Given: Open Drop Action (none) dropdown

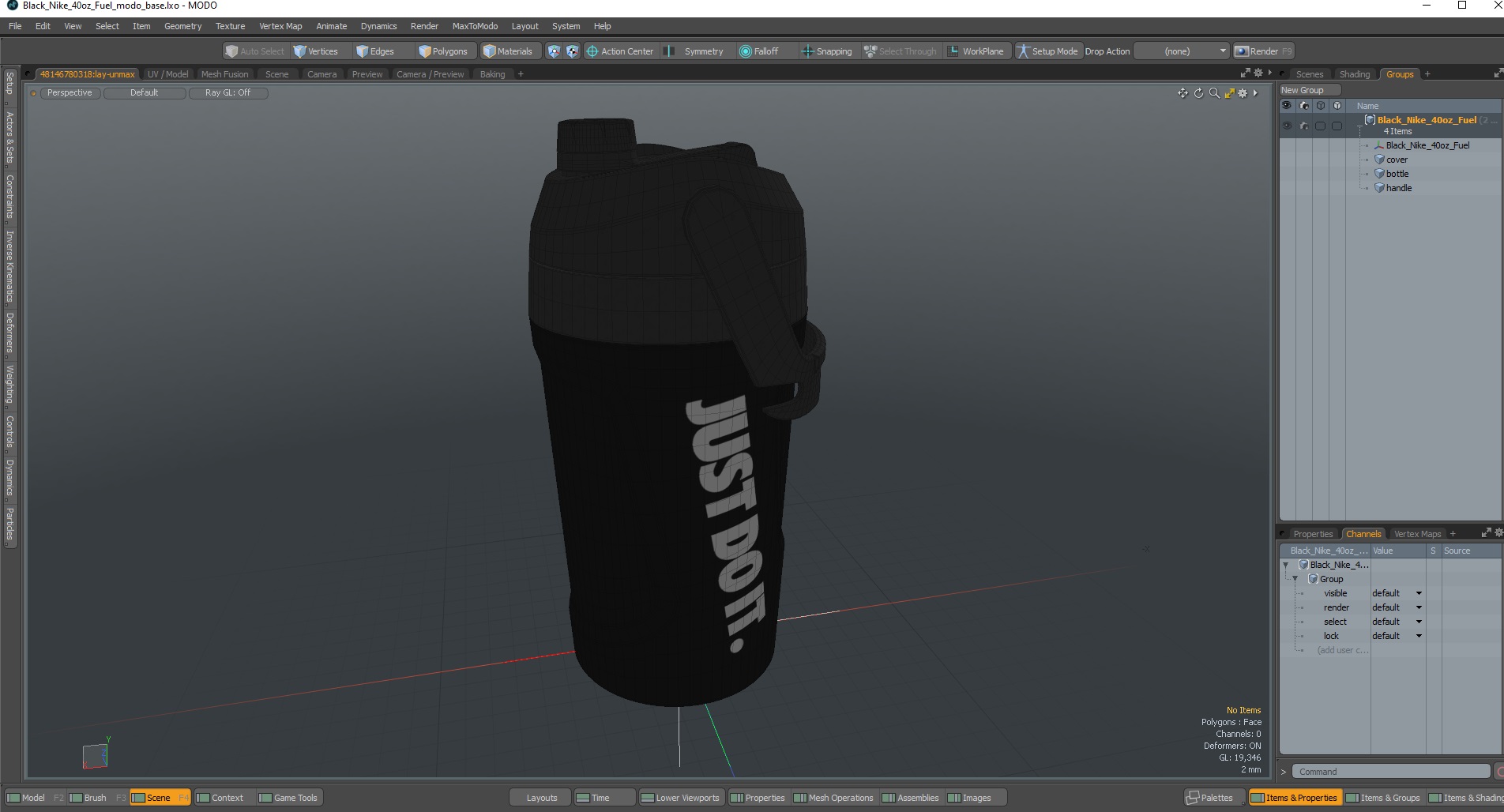Looking at the screenshot, I should 1183,51.
